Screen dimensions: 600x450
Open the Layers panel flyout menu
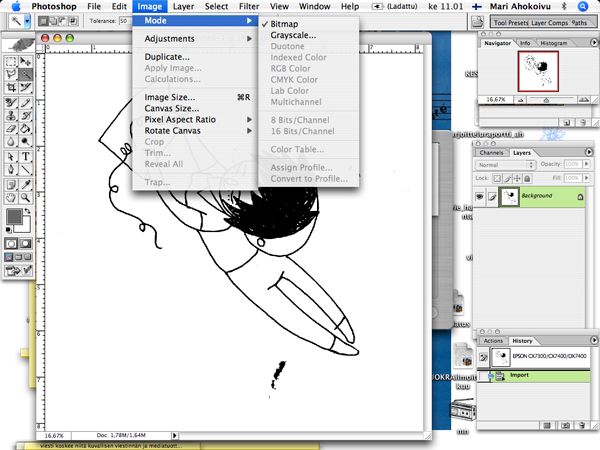pyautogui.click(x=589, y=152)
